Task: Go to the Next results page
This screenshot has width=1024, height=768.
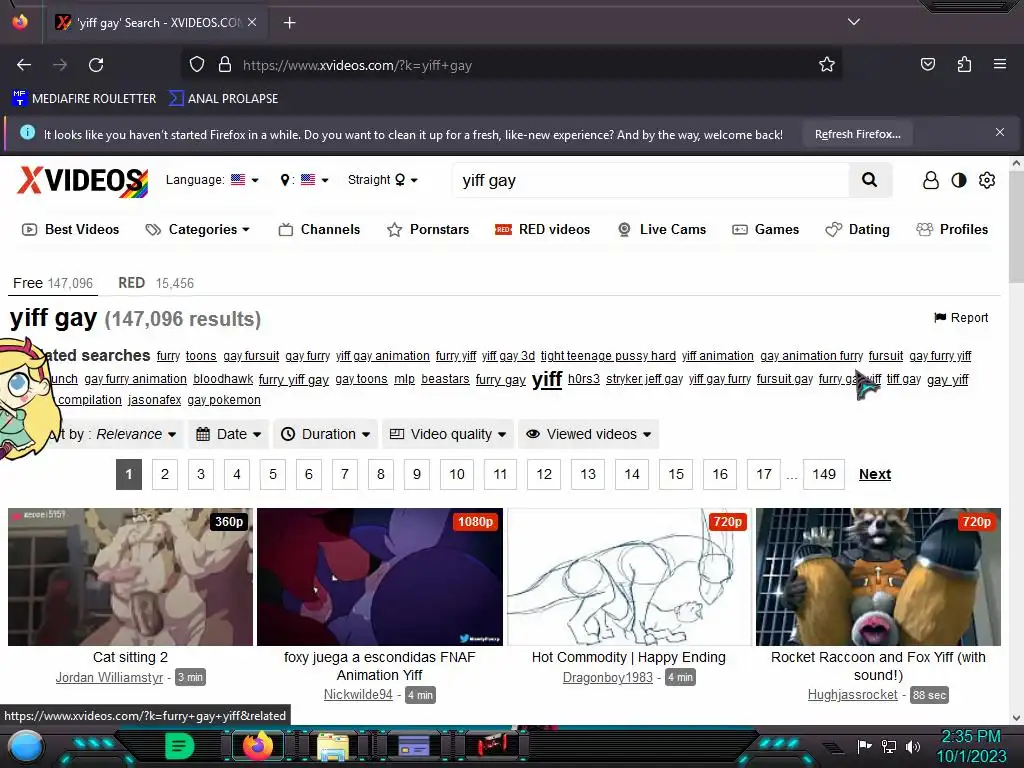Action: [874, 474]
